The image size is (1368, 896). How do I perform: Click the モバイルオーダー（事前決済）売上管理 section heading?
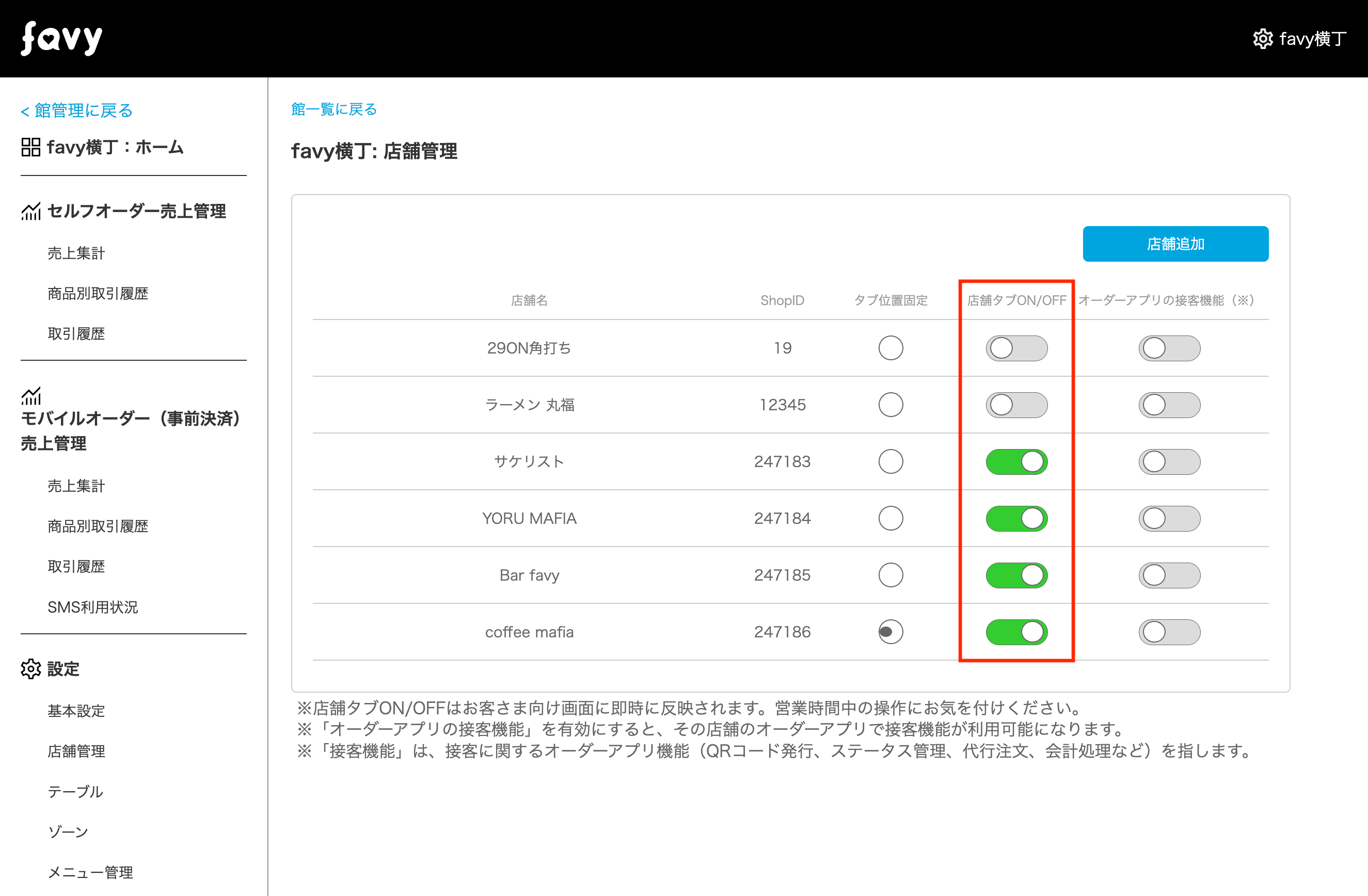coord(131,430)
